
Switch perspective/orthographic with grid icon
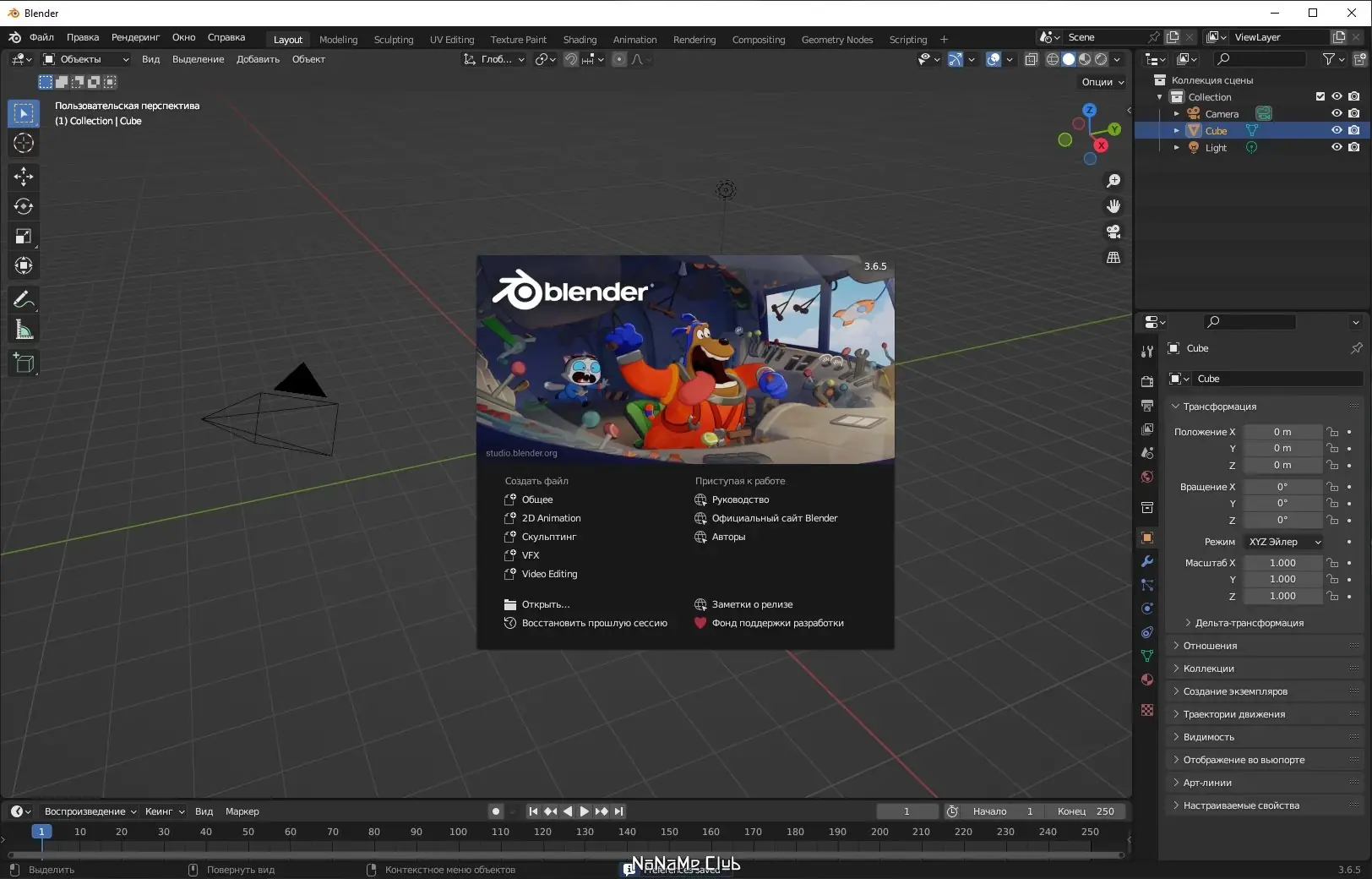click(1113, 257)
